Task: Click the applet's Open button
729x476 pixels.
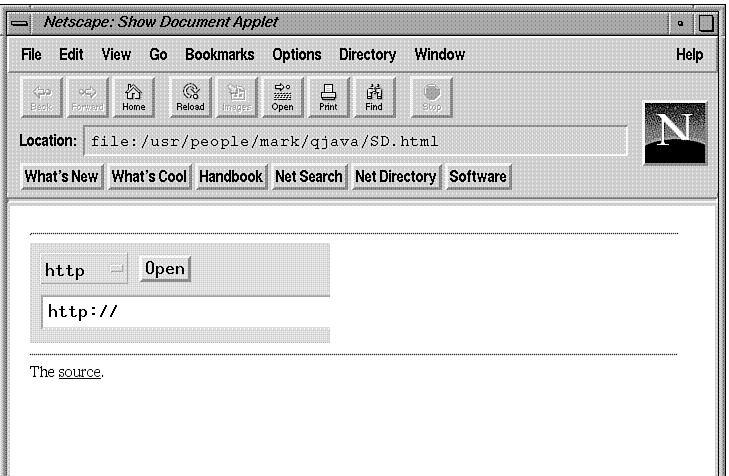Action: (165, 268)
